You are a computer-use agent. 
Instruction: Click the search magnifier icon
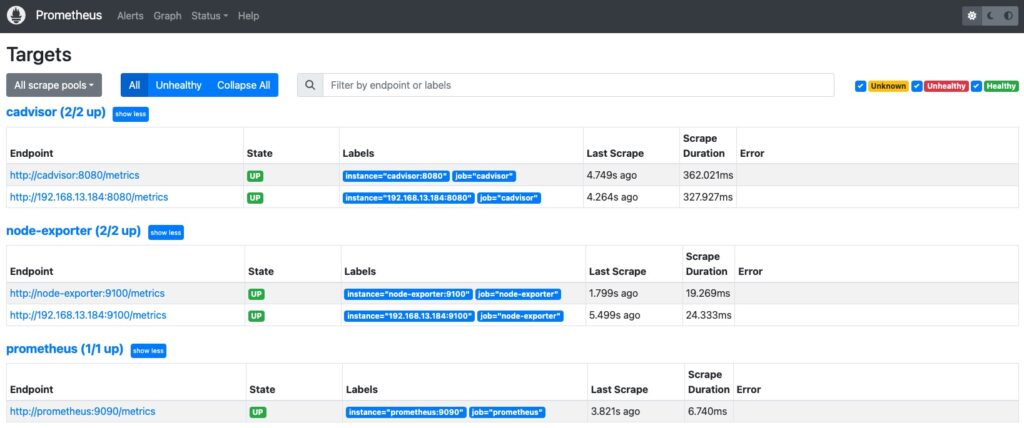coord(310,85)
